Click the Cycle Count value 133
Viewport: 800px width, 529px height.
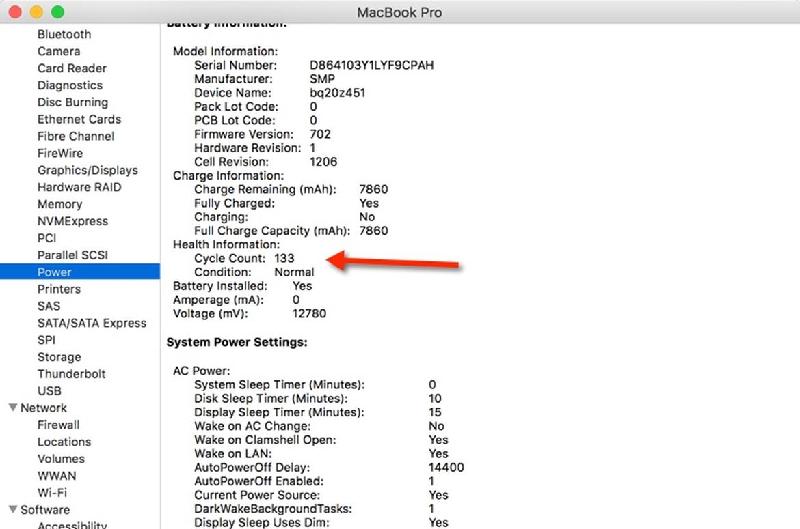284,258
